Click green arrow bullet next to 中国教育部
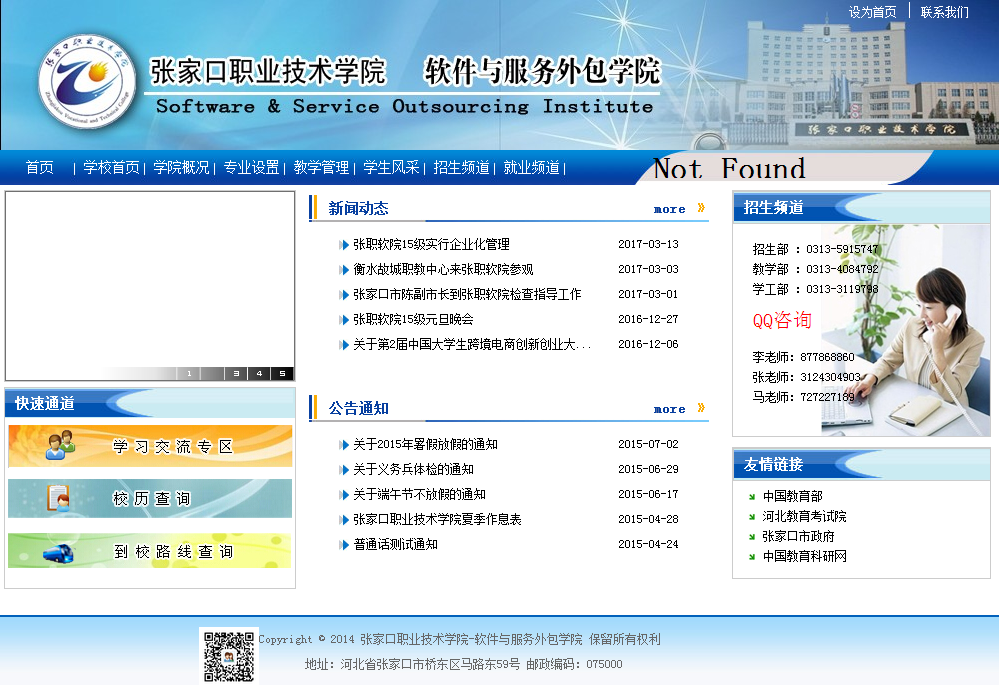The width and height of the screenshot is (999, 693). click(752, 497)
